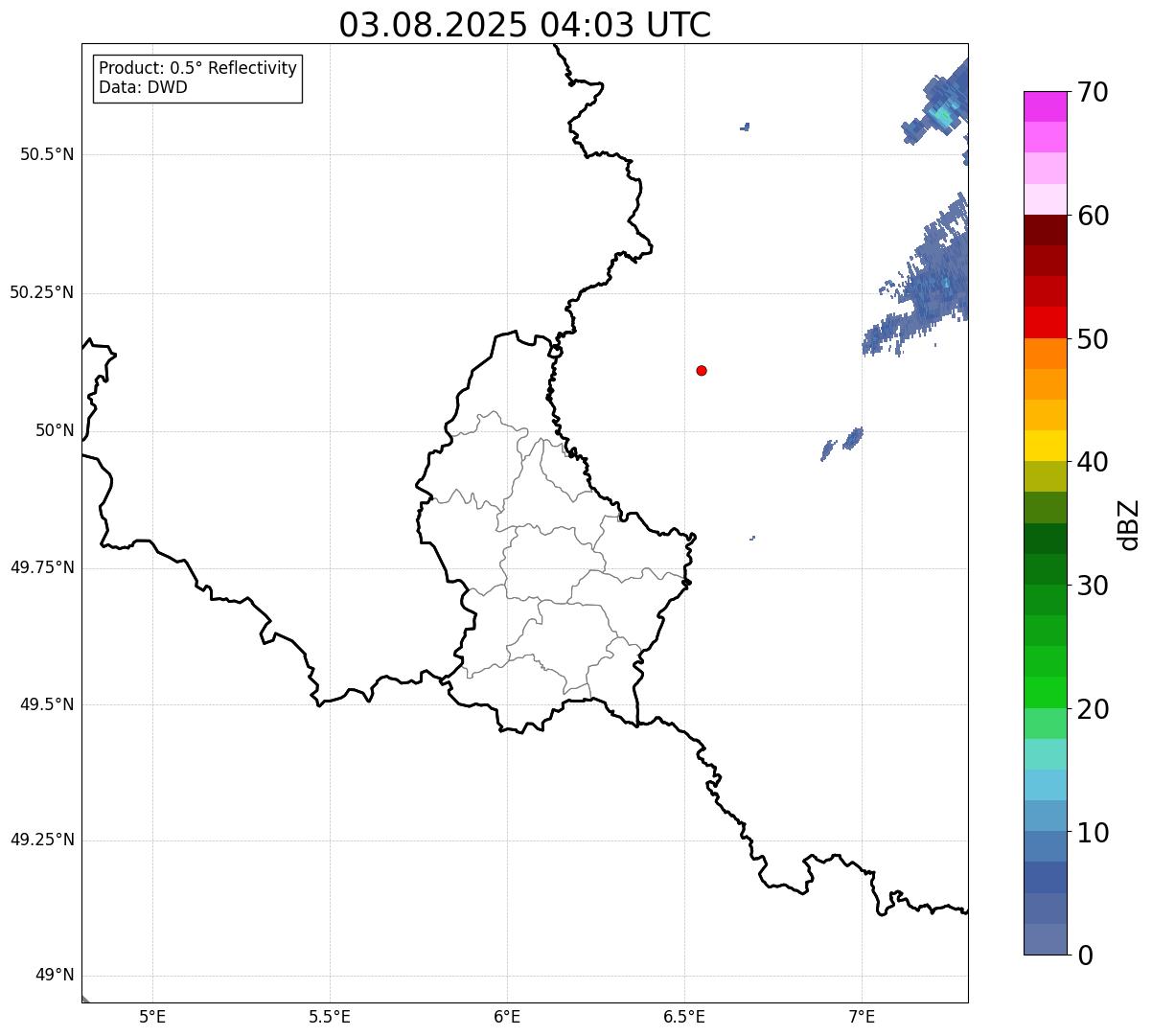Click the 'Product: 0.5° Reflectivity' legend text

point(197,69)
